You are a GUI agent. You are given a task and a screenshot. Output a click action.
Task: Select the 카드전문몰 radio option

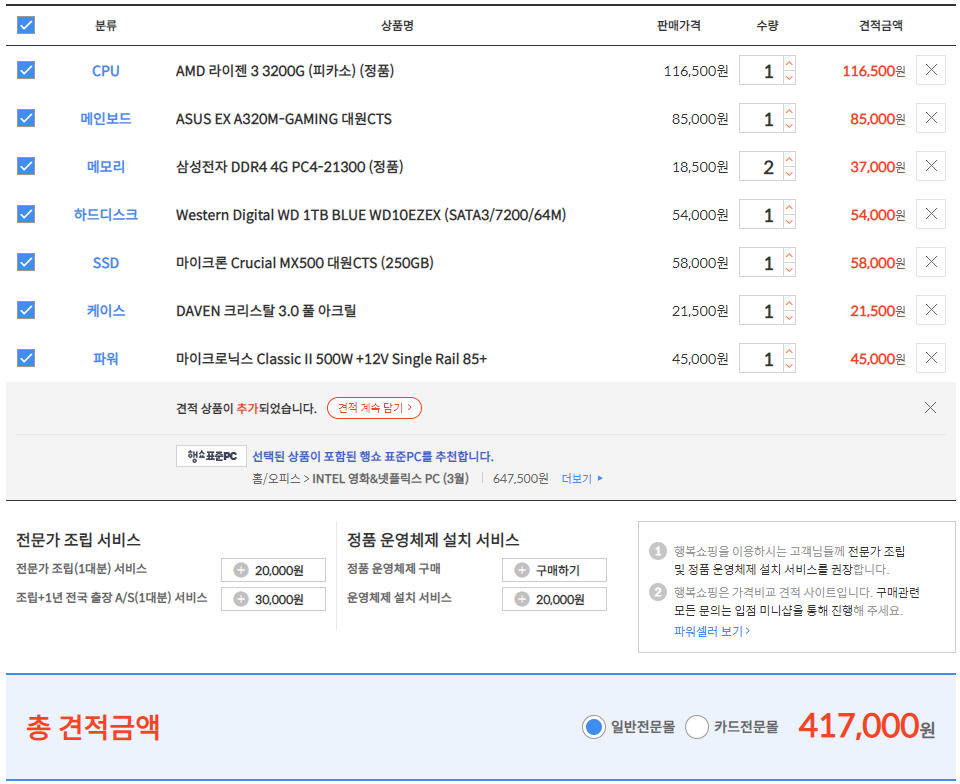[697, 727]
